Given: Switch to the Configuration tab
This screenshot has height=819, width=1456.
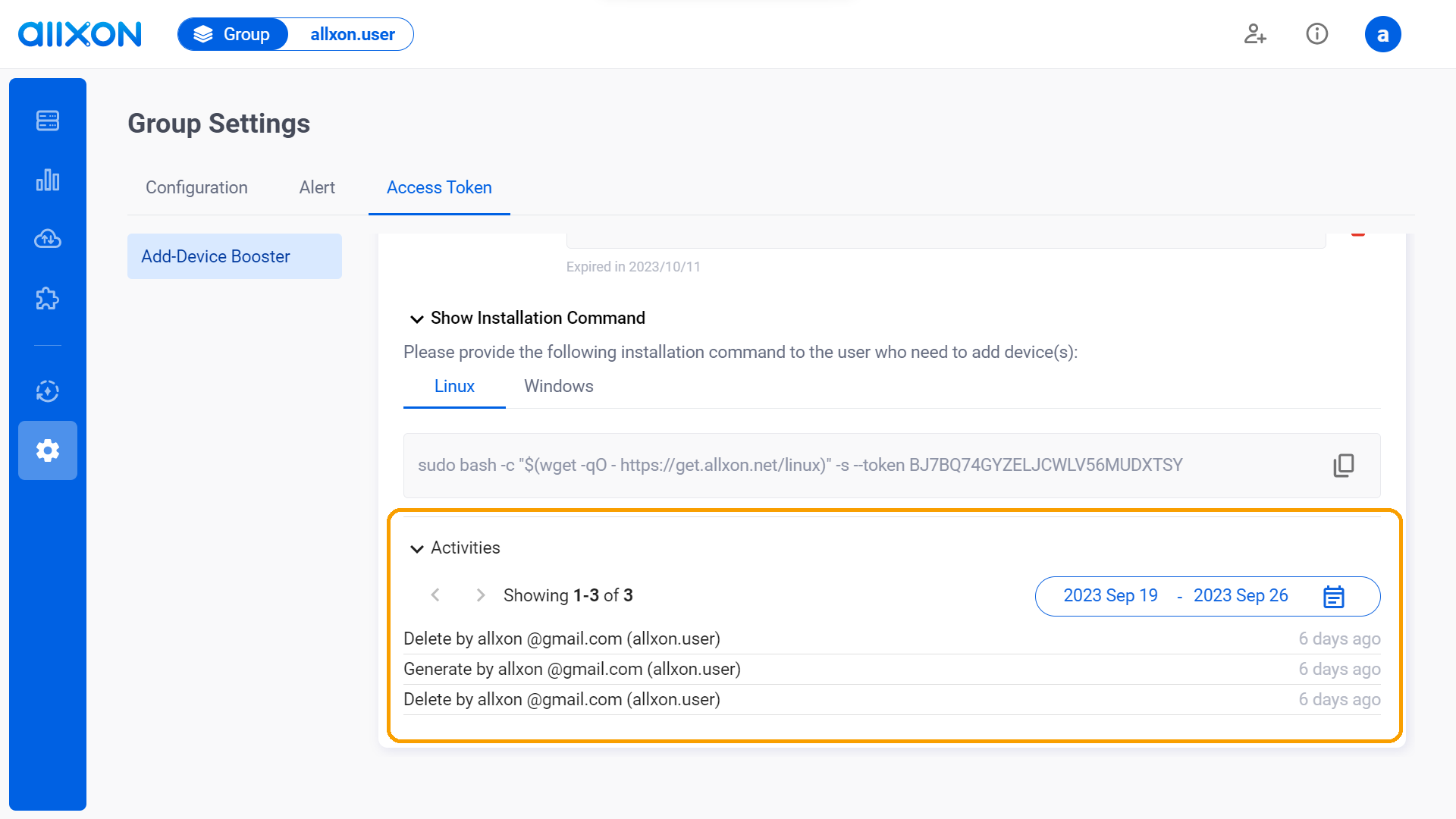Looking at the screenshot, I should (x=196, y=187).
